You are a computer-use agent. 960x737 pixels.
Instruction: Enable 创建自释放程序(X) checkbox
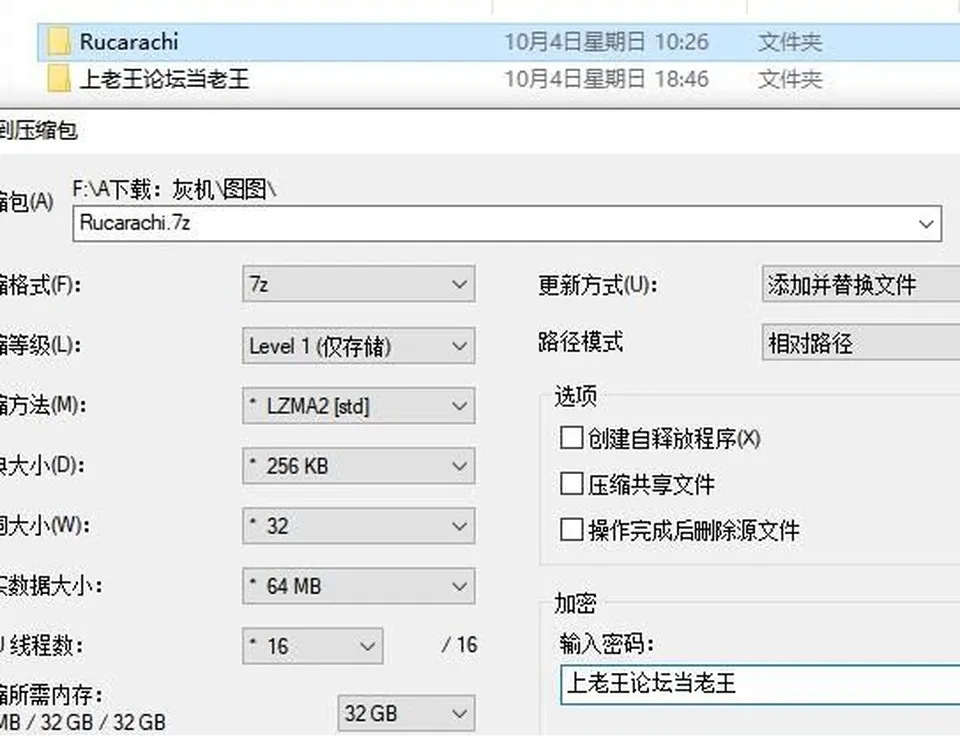[x=571, y=438]
